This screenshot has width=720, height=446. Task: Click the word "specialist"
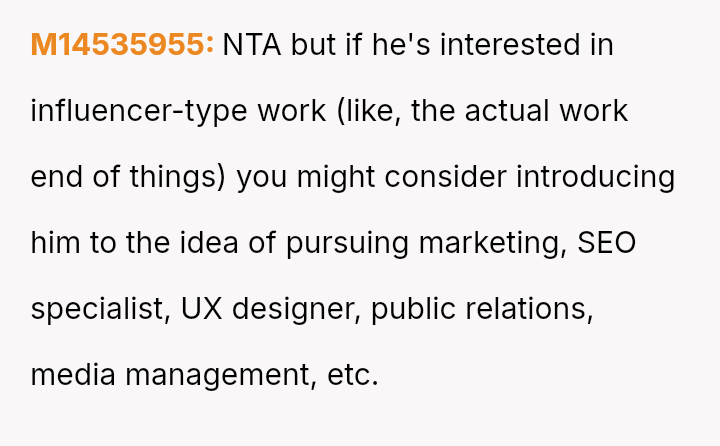click(x=98, y=309)
